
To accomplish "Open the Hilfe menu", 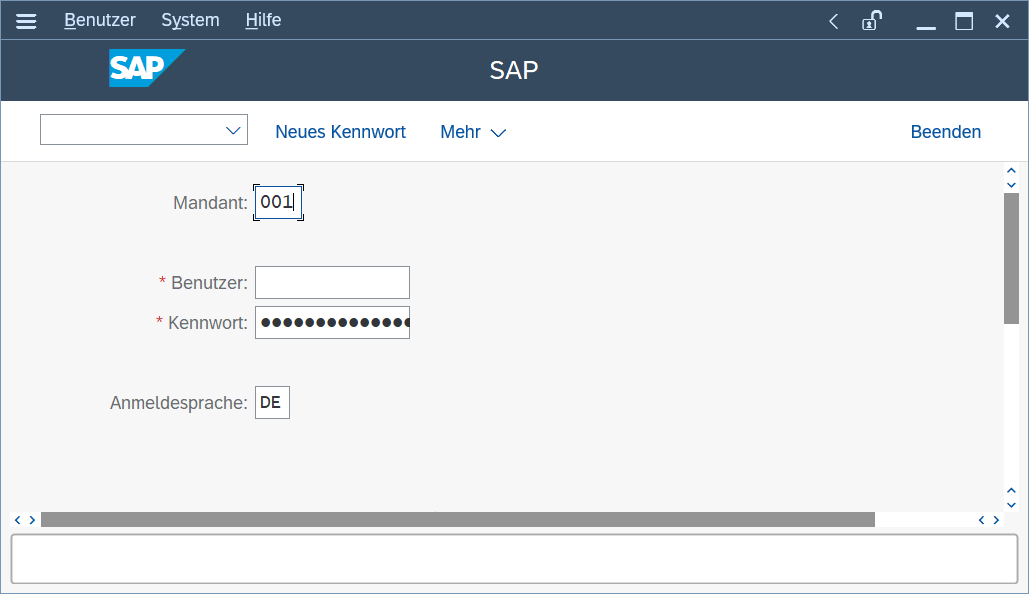I will tap(263, 20).
